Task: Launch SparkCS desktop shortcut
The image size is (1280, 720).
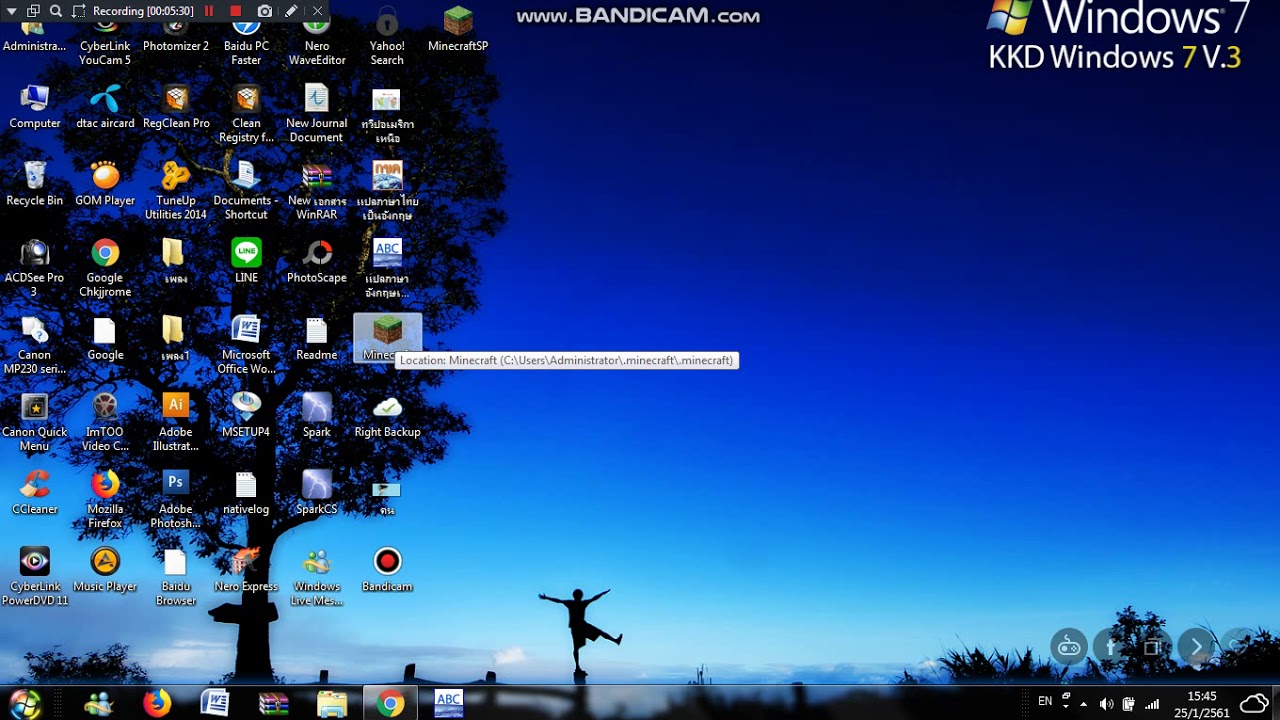Action: [x=317, y=493]
